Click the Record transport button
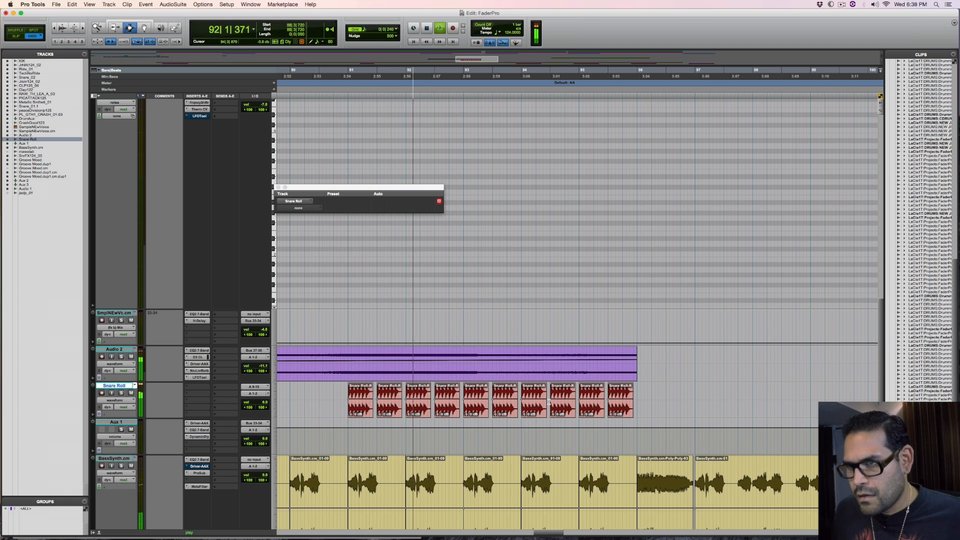This screenshot has height=540, width=960. tap(452, 28)
